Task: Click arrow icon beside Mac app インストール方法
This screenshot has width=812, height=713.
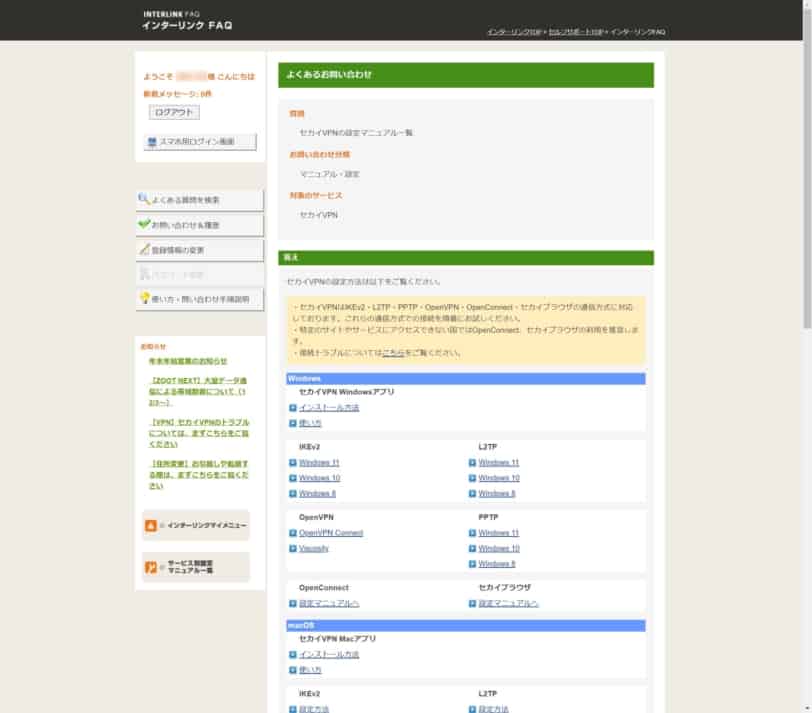Action: click(x=293, y=655)
